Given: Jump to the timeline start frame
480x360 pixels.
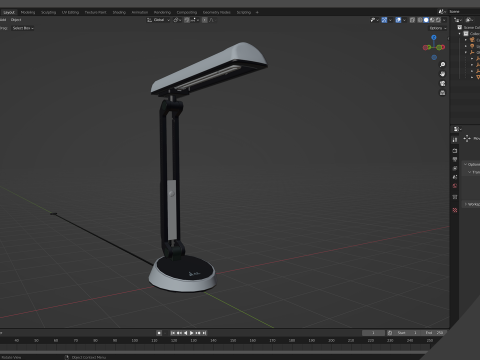Looking at the screenshot, I should (x=173, y=333).
